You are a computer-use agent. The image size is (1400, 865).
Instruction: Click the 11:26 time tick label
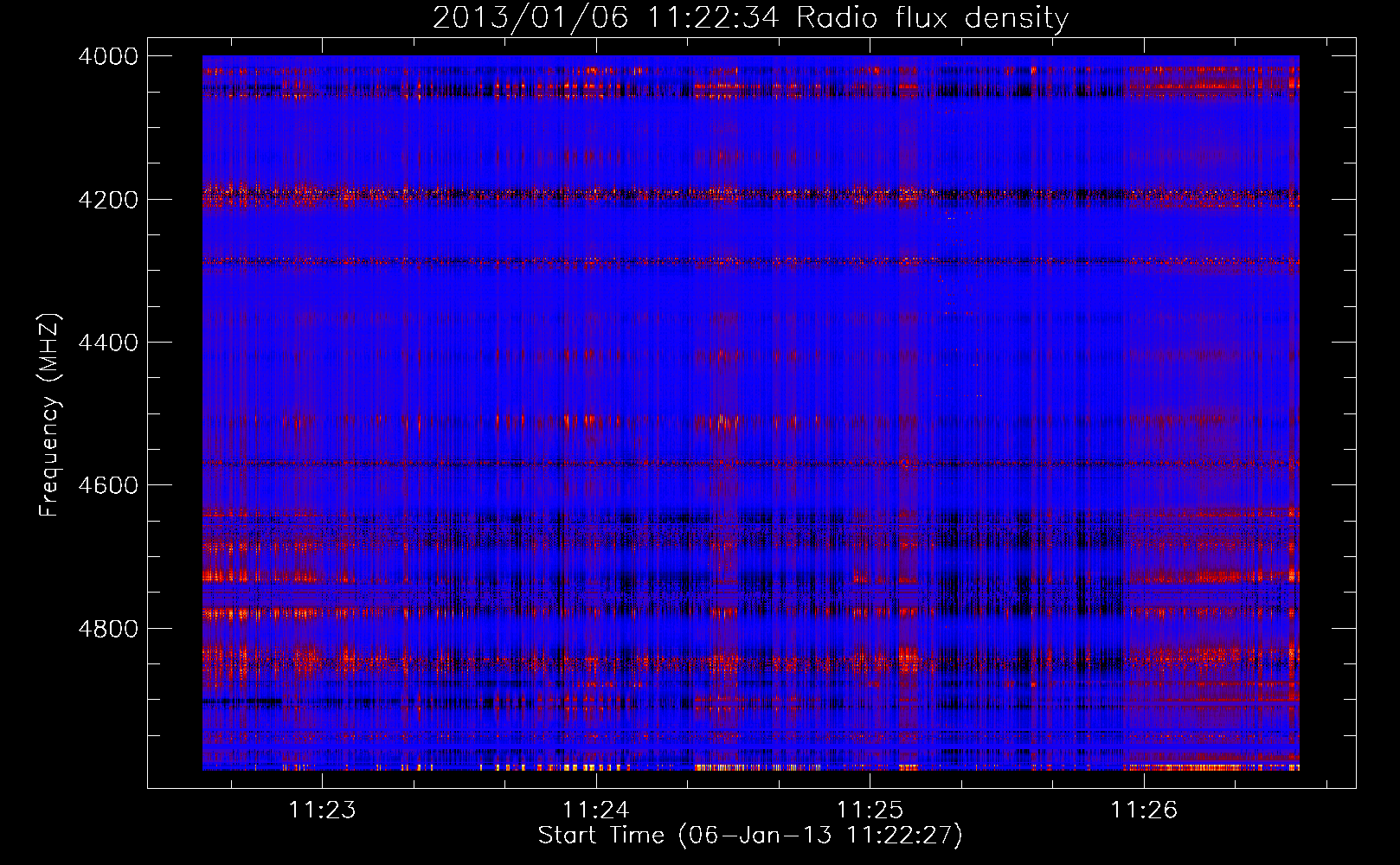point(1144,810)
